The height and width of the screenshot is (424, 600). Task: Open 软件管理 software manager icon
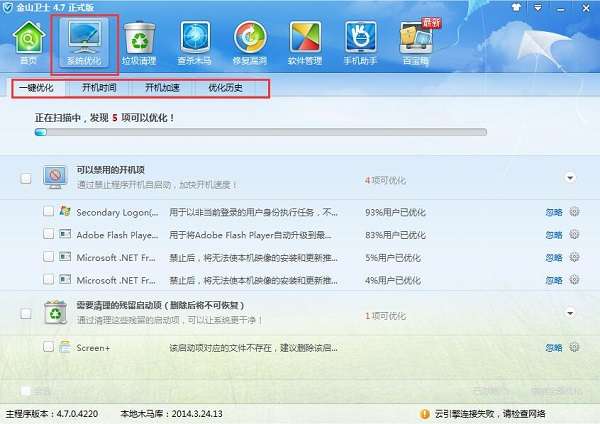point(305,42)
